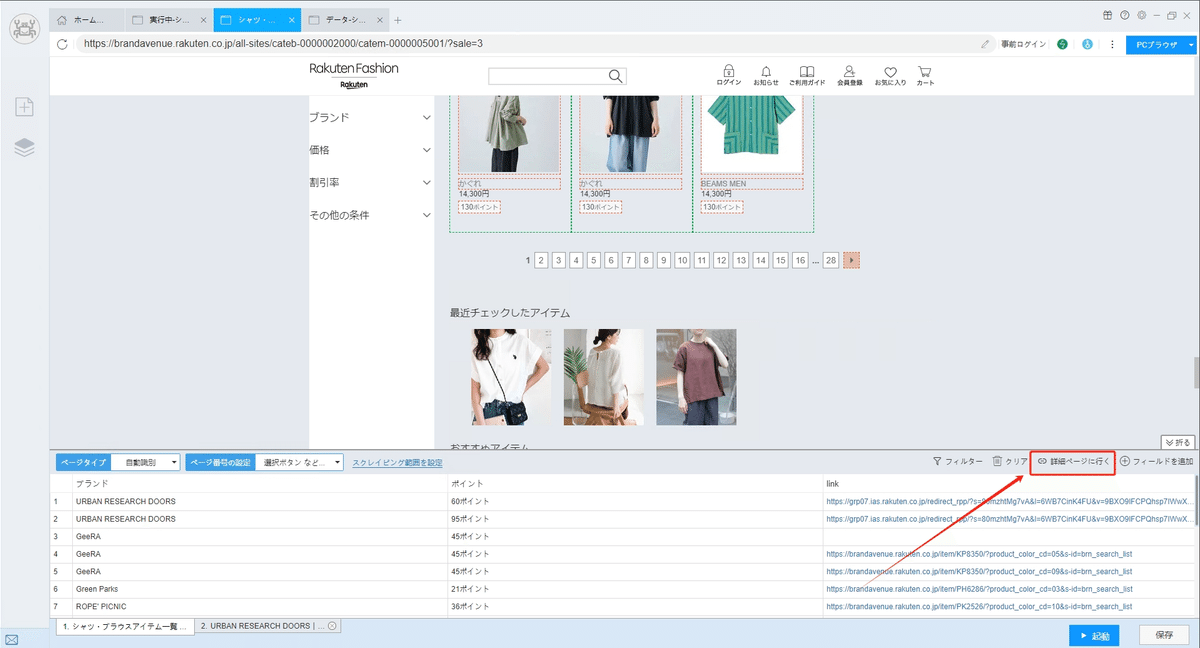Close the シャツ tab

[x=290, y=20]
